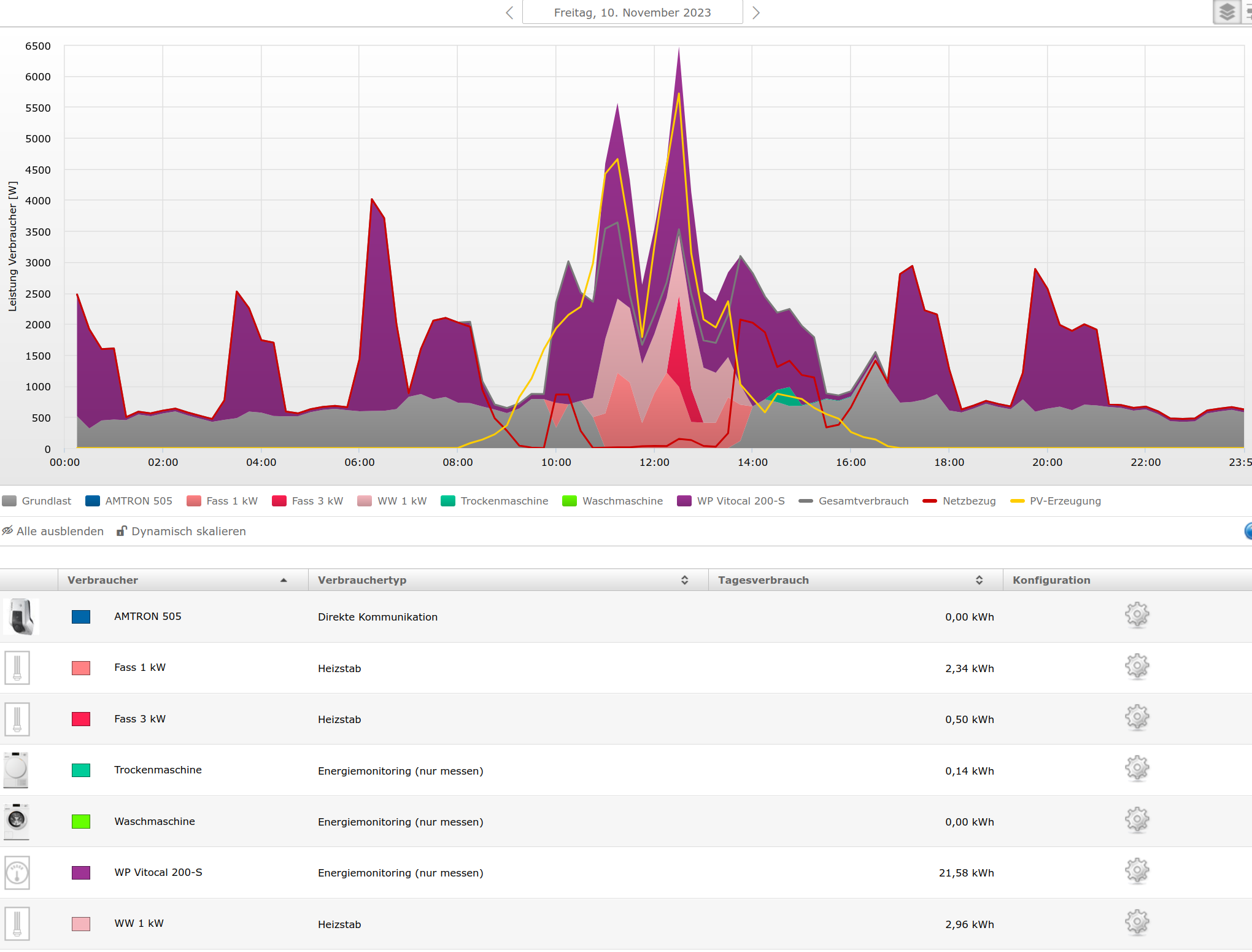Toggle the Trockenmaschine series in the legend
Image resolution: width=1252 pixels, height=952 pixels.
coord(495,501)
